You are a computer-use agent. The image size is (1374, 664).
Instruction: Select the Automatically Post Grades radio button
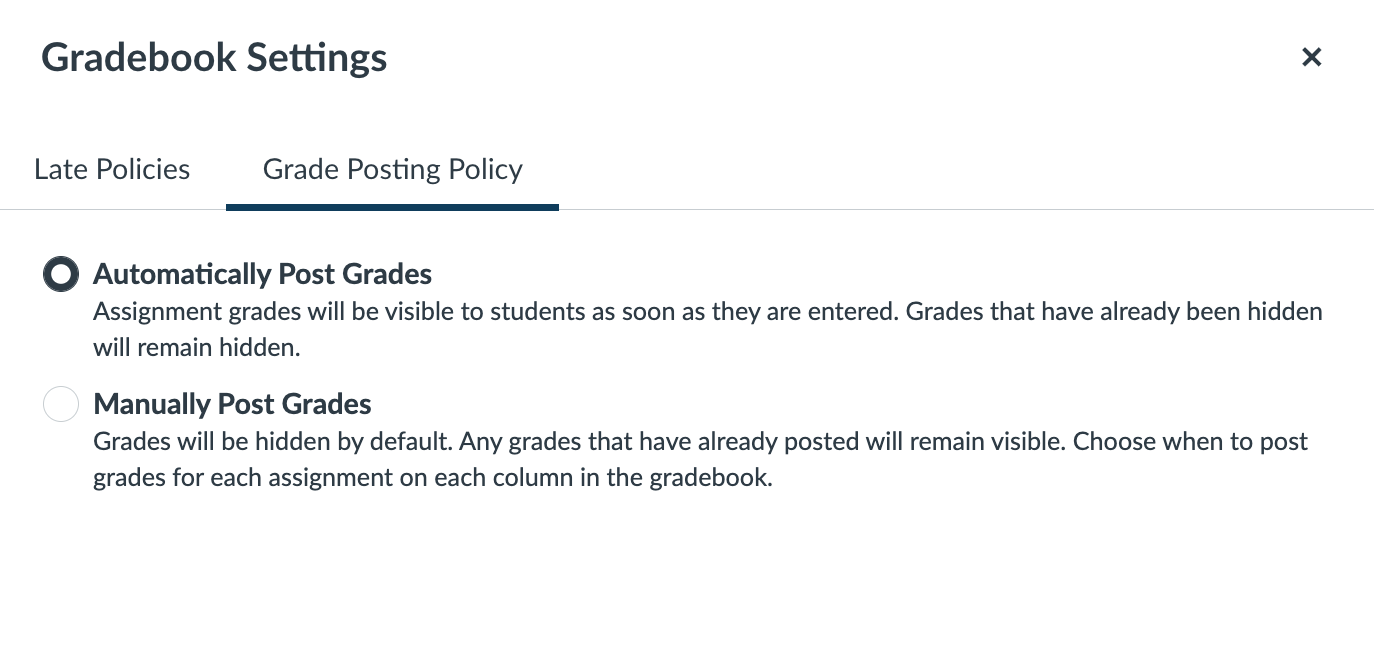click(61, 274)
